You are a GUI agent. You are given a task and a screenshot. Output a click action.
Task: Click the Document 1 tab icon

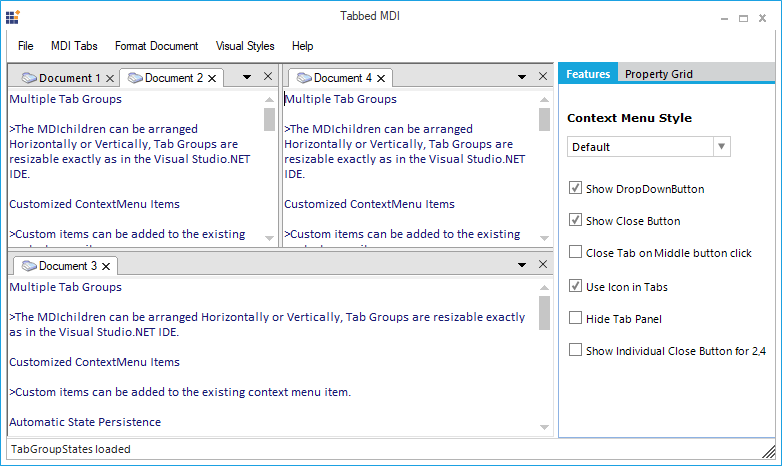tap(29, 78)
